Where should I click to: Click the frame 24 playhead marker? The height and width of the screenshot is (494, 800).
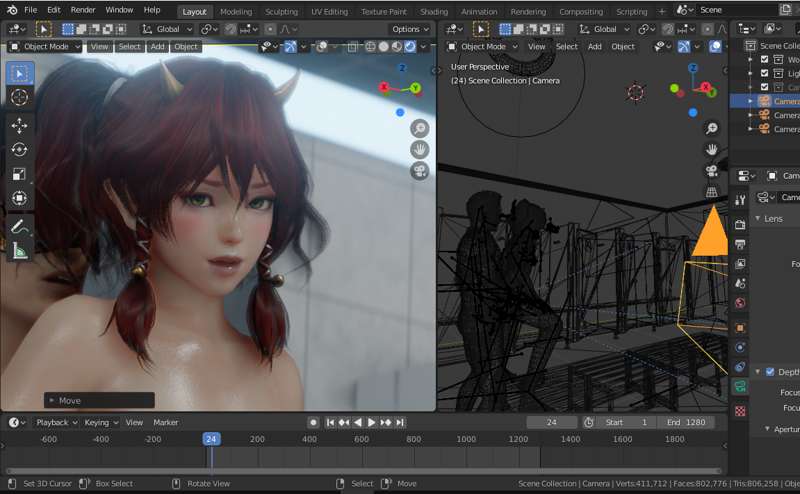coord(211,439)
